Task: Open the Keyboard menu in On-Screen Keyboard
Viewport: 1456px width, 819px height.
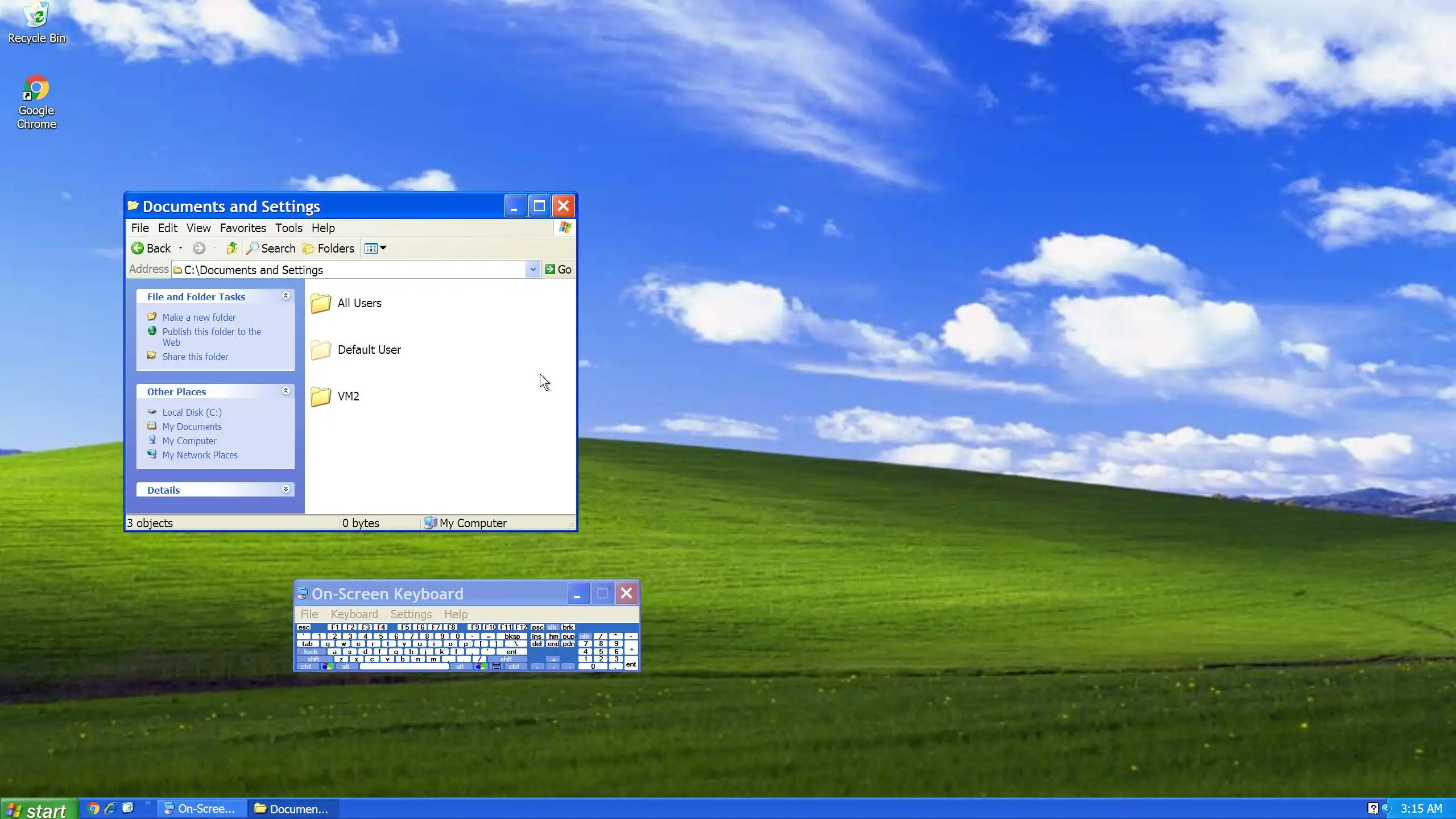Action: tap(354, 614)
